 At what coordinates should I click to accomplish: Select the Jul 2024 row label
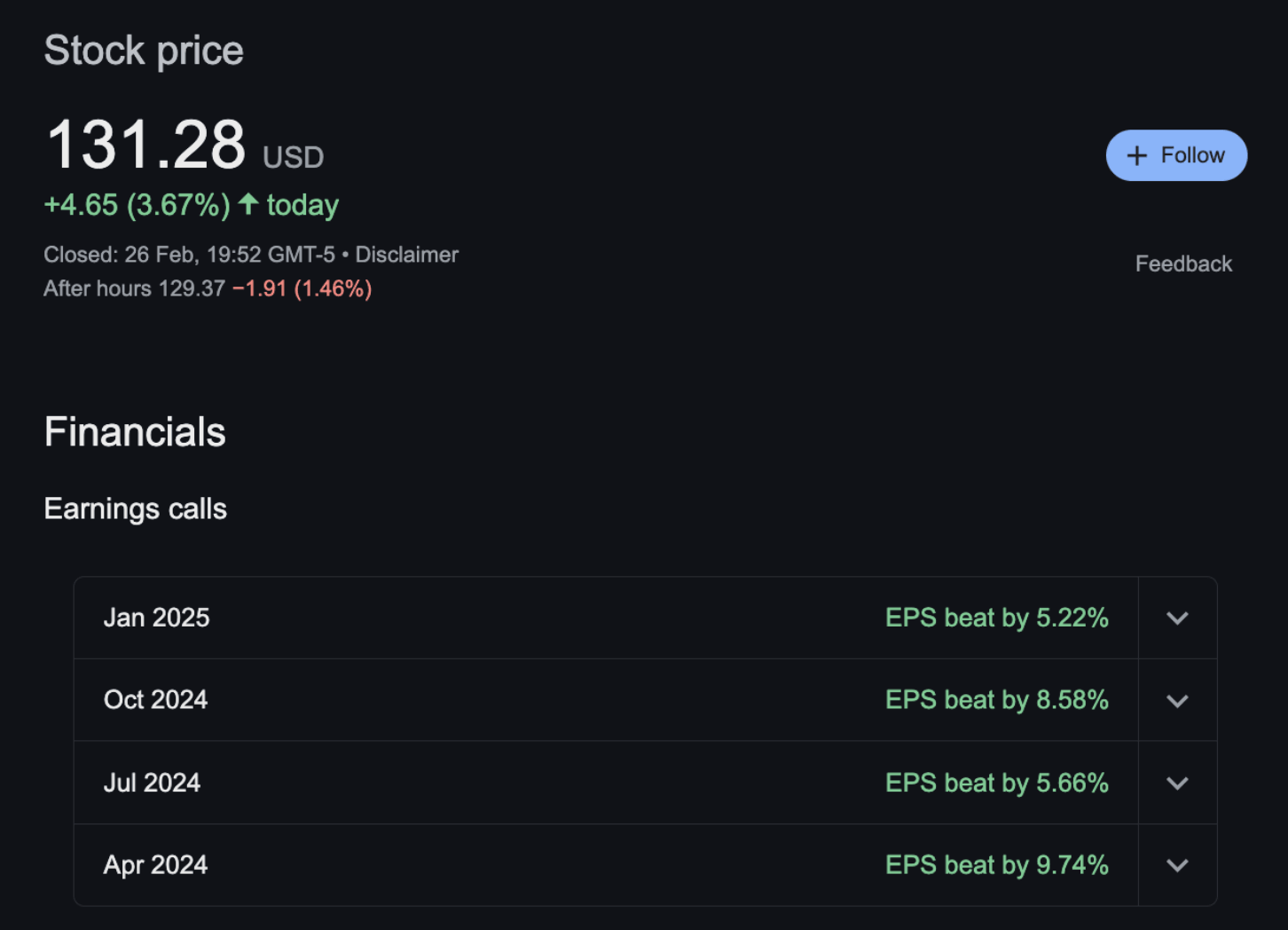tap(153, 783)
